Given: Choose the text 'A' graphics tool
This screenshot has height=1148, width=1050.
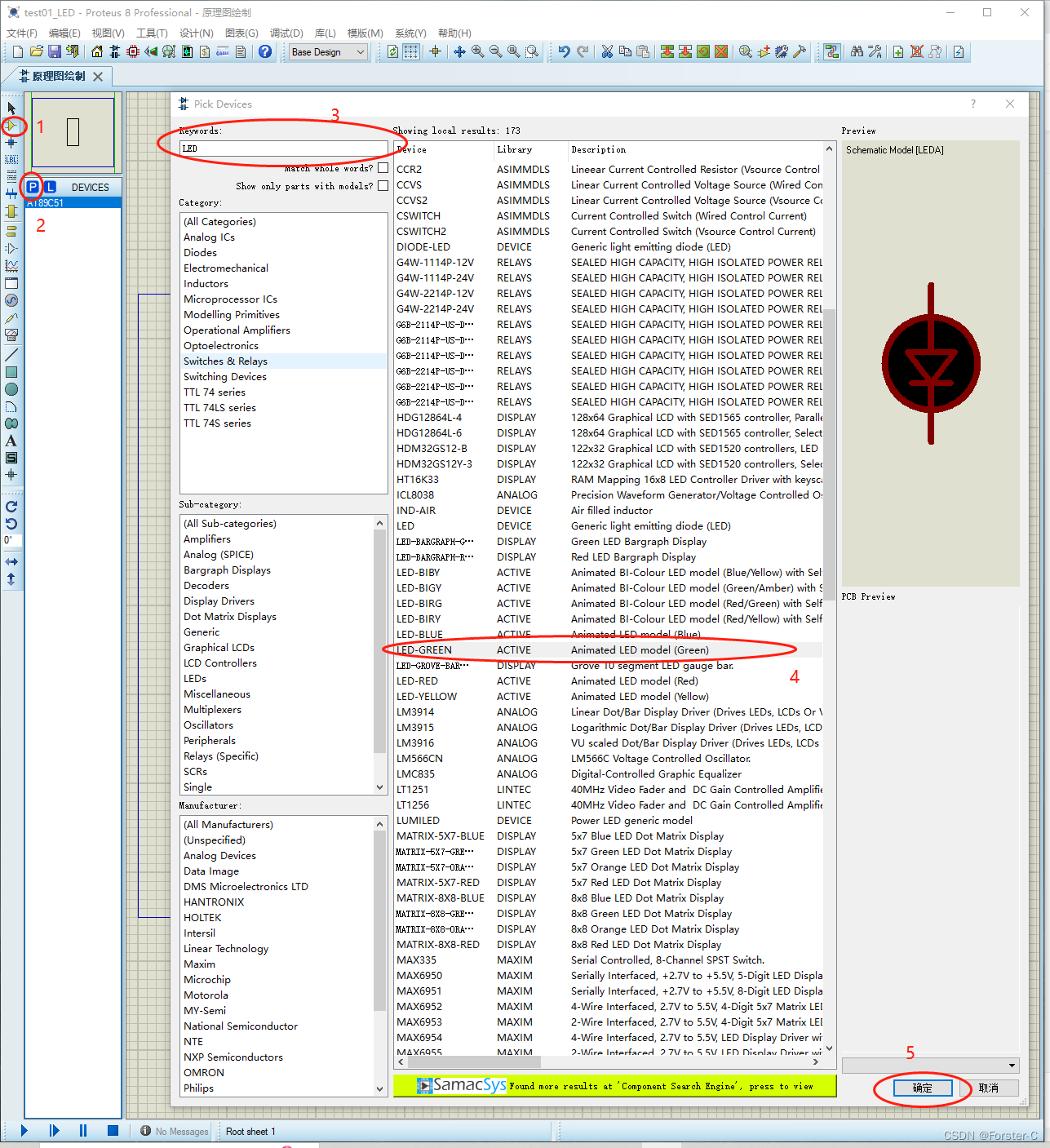Looking at the screenshot, I should 11,441.
